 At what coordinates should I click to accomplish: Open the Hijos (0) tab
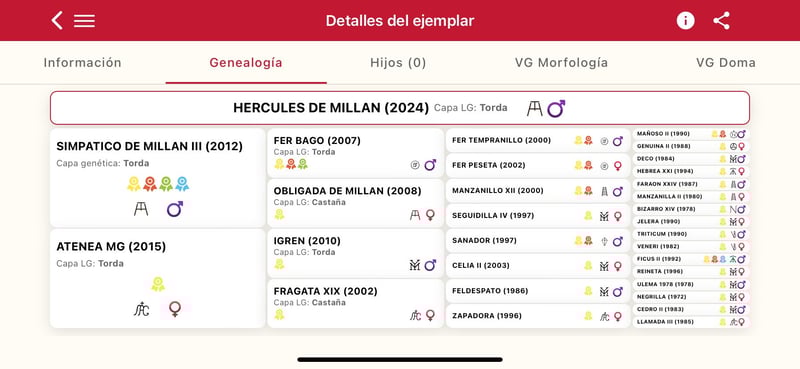(x=398, y=63)
